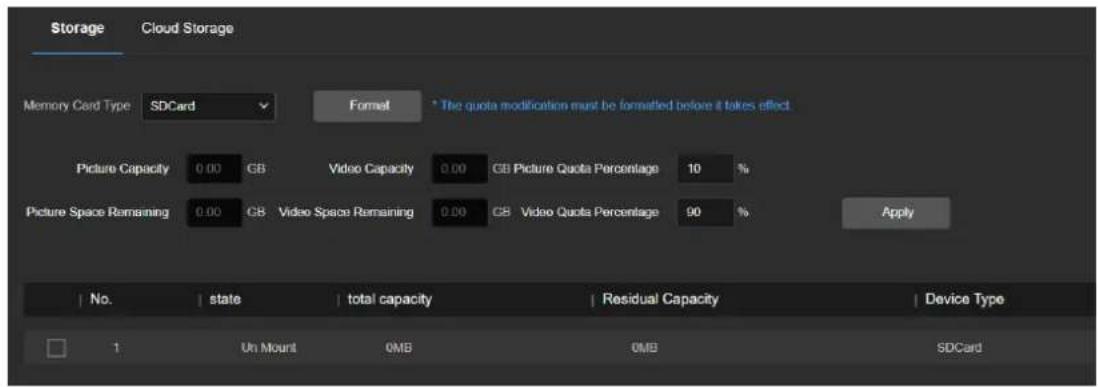1098x387 pixels.
Task: Click the Video Quota Percentage field
Action: [x=705, y=212]
